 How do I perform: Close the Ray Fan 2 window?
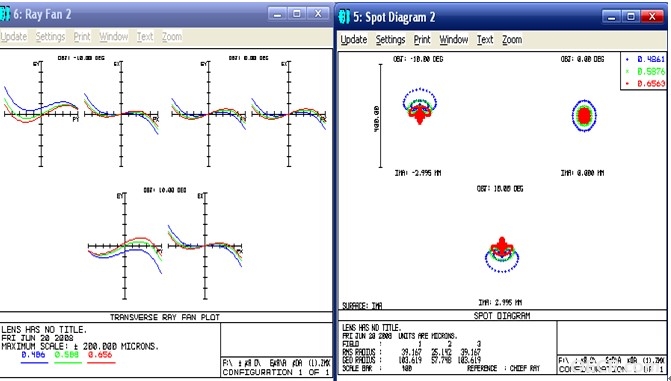(x=318, y=14)
